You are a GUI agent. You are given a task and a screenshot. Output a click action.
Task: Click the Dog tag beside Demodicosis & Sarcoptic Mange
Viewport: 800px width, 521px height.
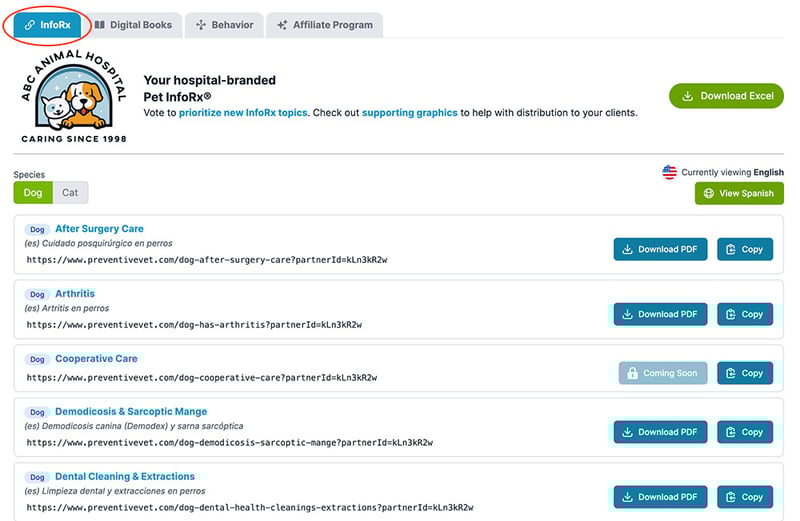click(x=37, y=412)
